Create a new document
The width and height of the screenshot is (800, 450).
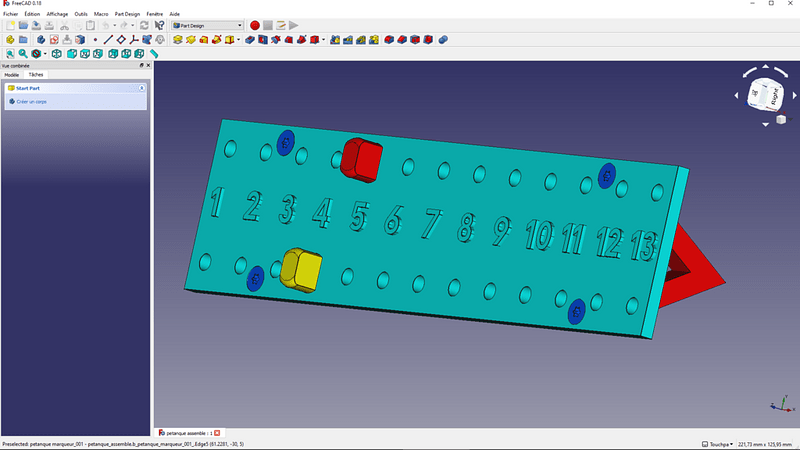[x=10, y=26]
